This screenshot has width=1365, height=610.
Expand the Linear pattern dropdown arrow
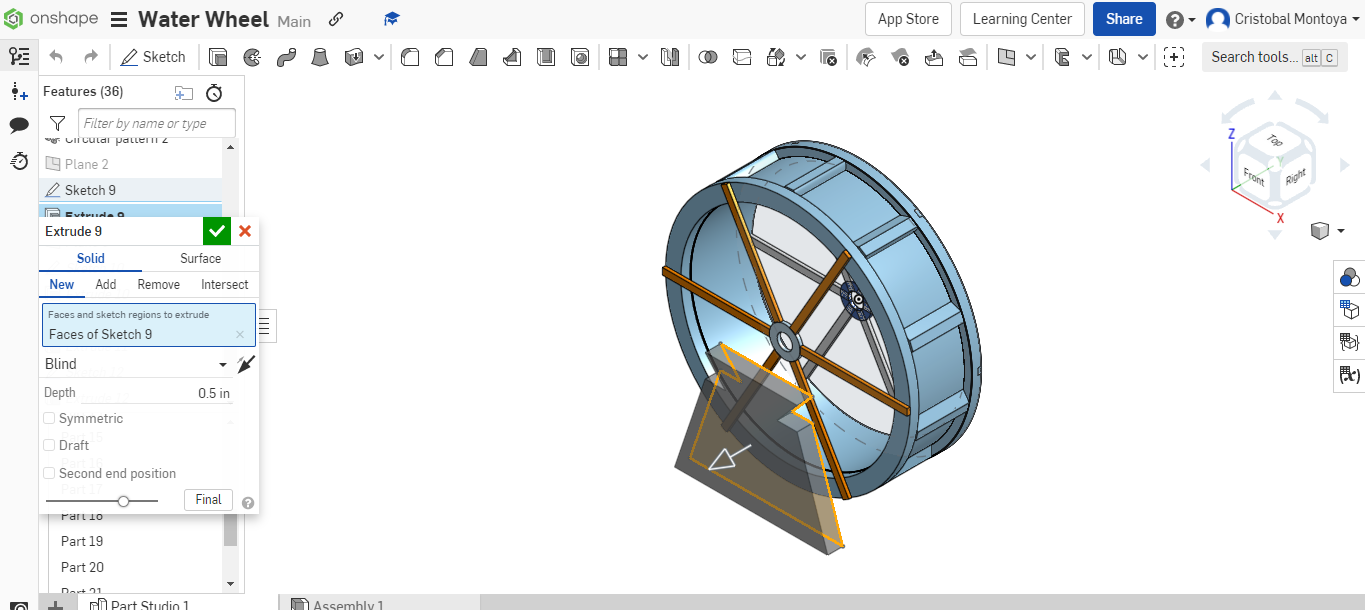tap(643, 57)
